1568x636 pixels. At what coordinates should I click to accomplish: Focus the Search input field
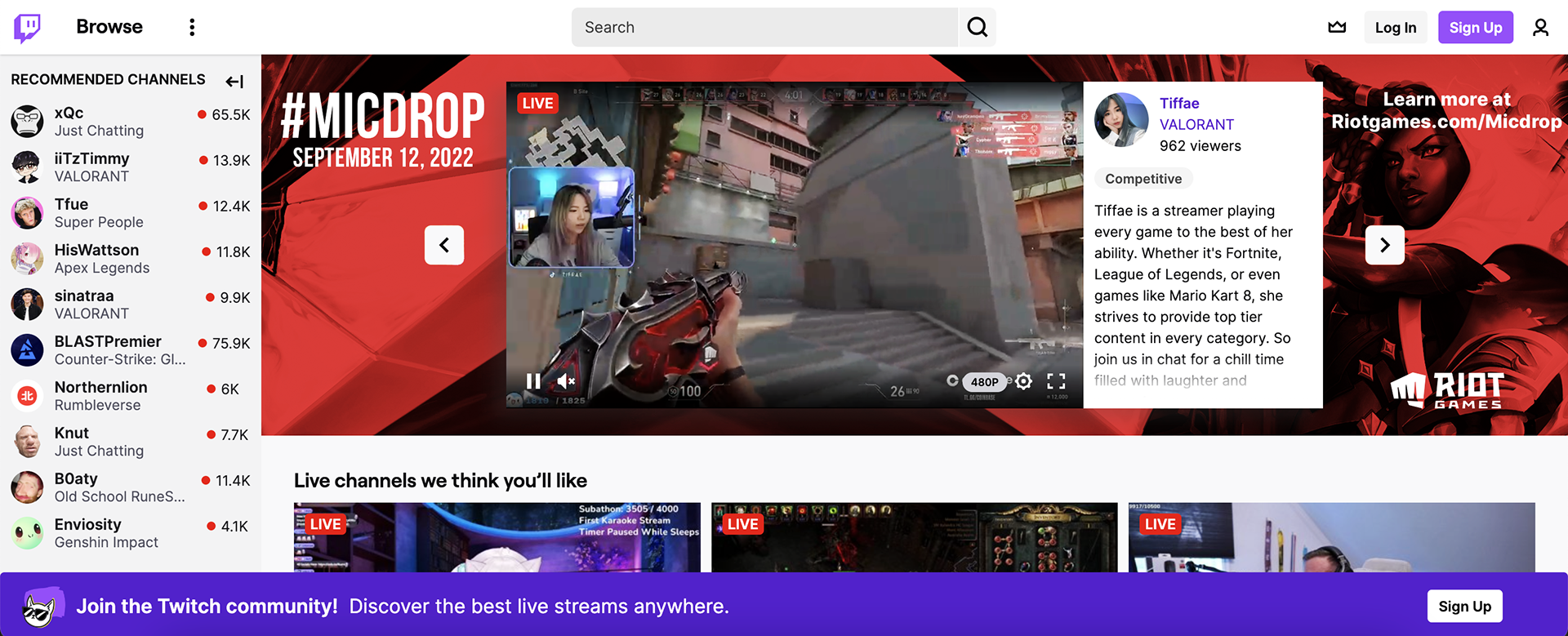pyautogui.click(x=764, y=28)
